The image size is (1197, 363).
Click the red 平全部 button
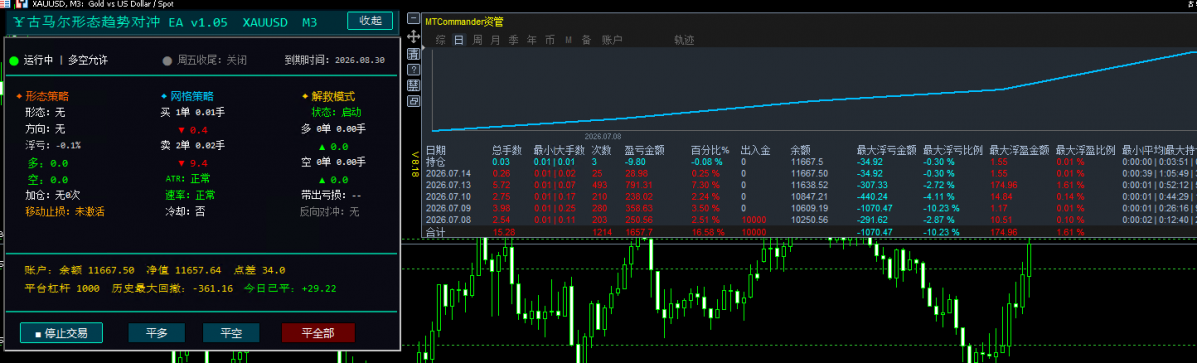tap(318, 333)
